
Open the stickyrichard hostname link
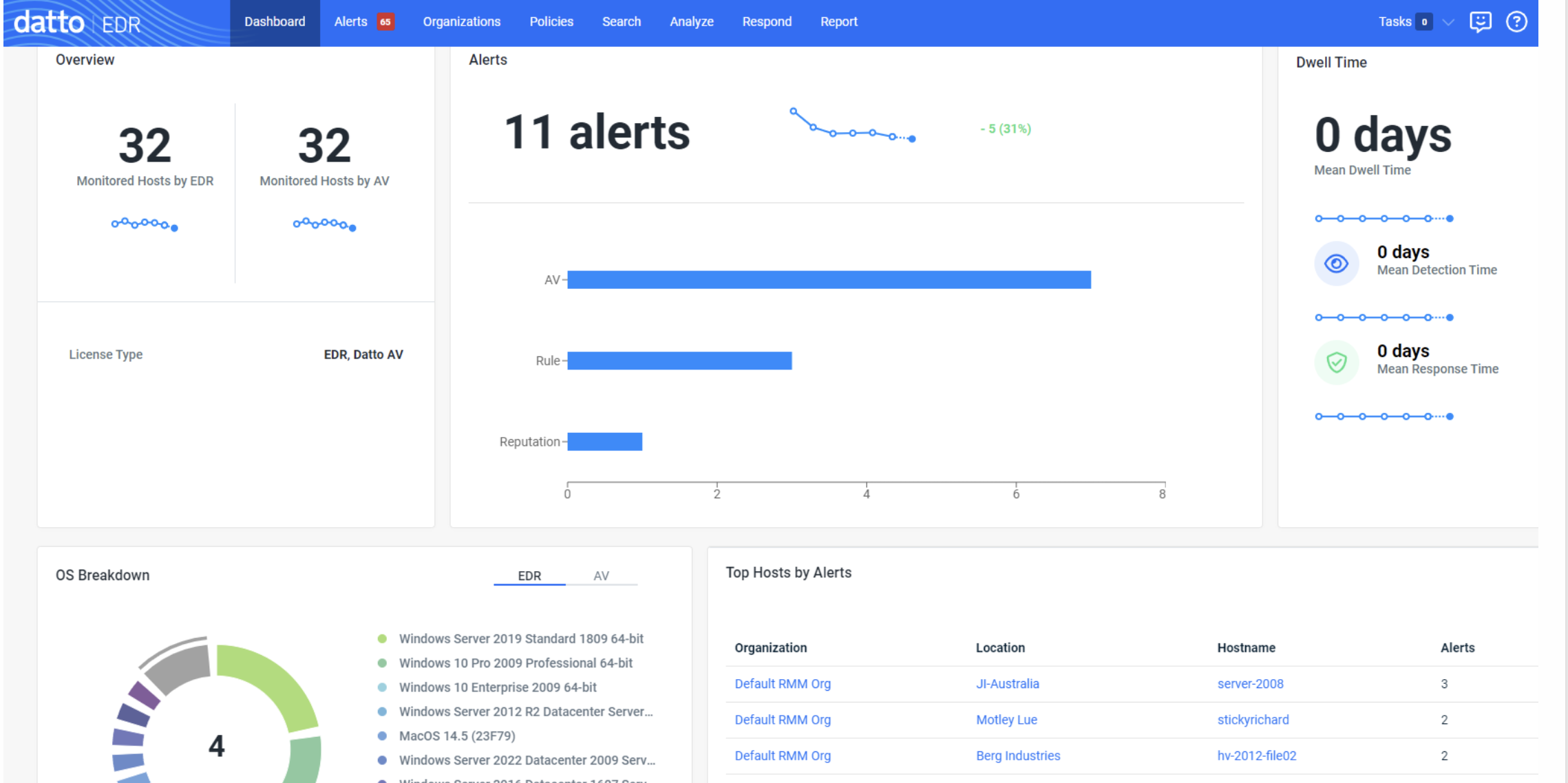[1253, 720]
